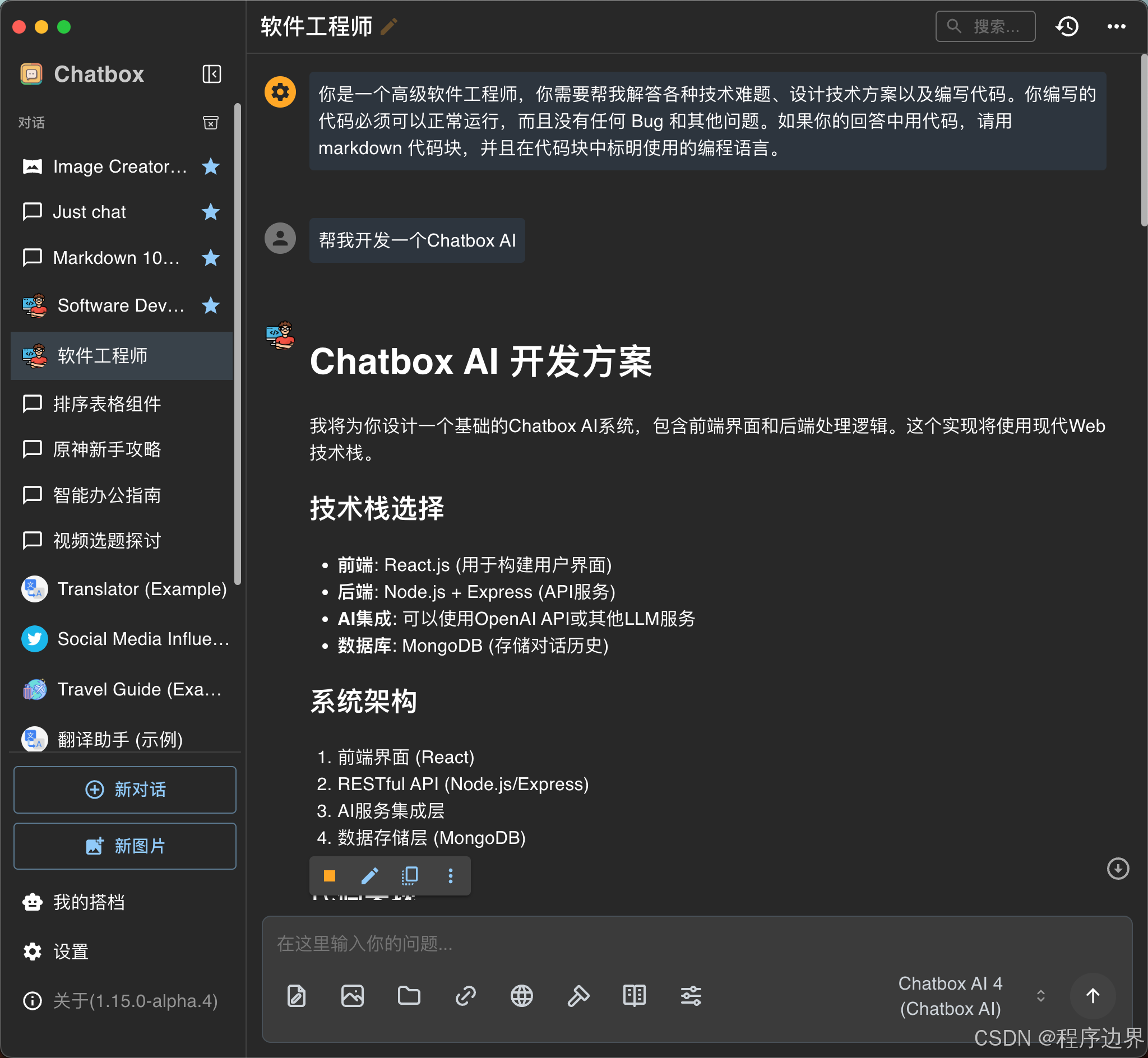Image resolution: width=1148 pixels, height=1058 pixels.
Task: Click the system prompt message bubble
Action: pos(708,121)
